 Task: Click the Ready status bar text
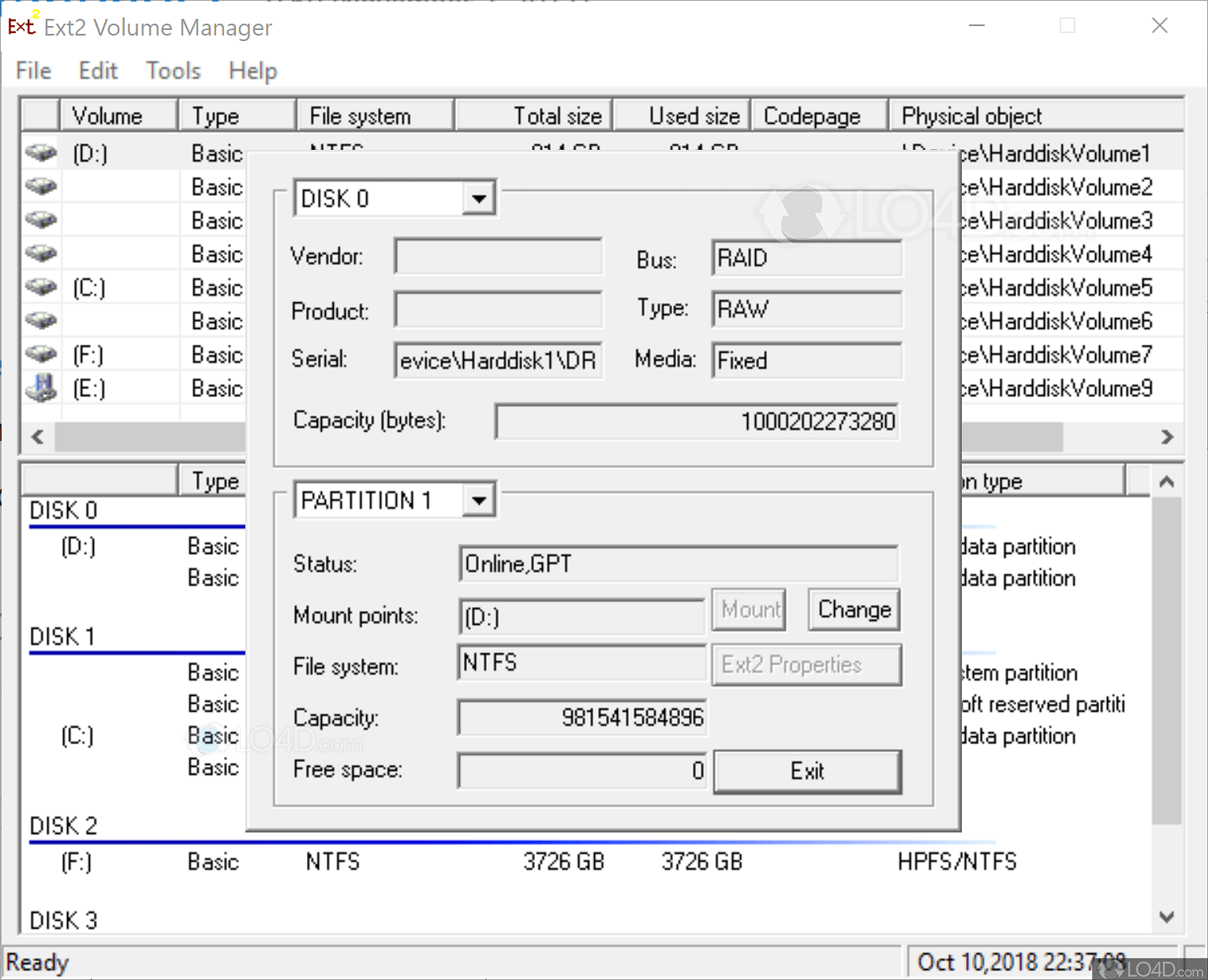[37, 963]
